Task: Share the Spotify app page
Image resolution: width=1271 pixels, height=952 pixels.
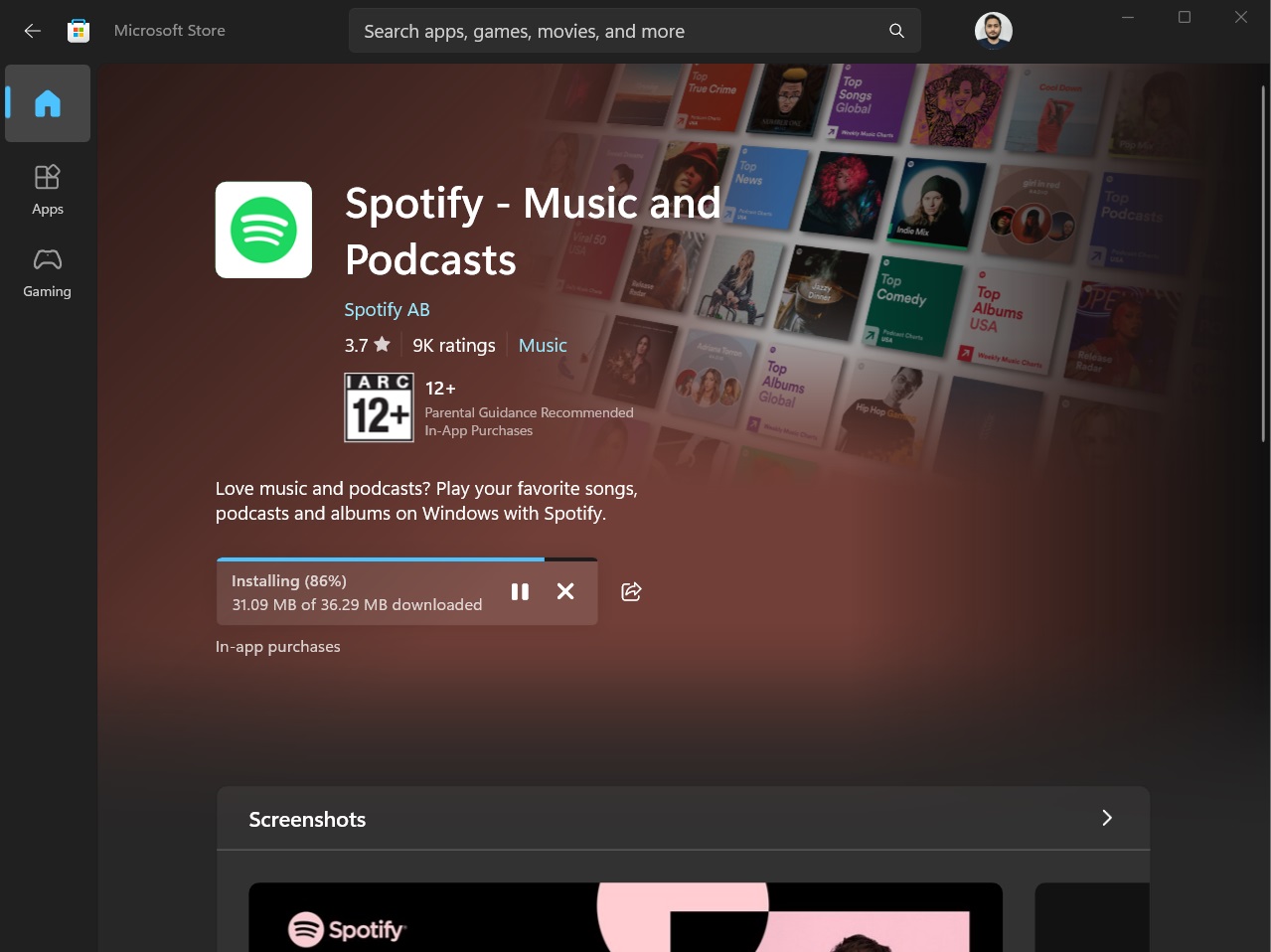Action: point(631,591)
